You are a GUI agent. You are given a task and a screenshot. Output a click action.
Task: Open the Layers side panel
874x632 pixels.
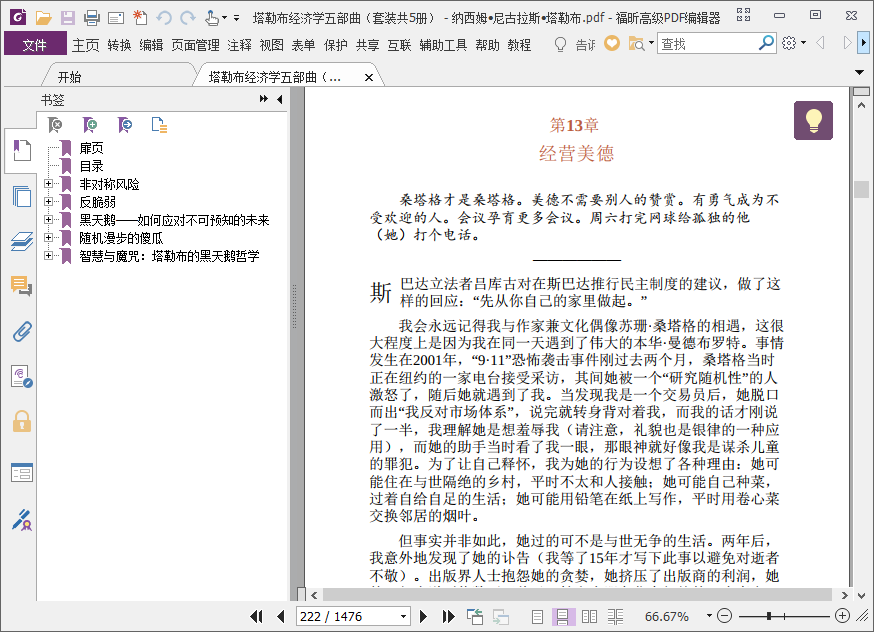tap(22, 241)
